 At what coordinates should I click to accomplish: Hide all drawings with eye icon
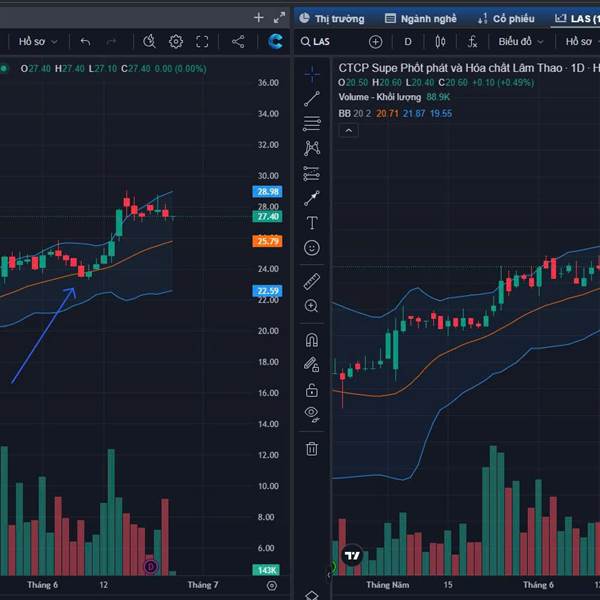click(312, 414)
